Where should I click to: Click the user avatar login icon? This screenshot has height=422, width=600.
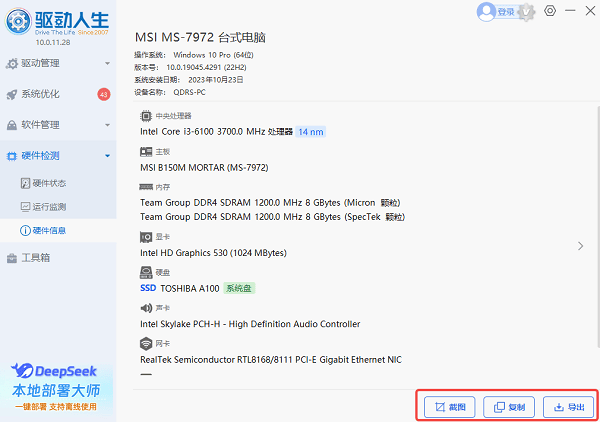point(486,12)
